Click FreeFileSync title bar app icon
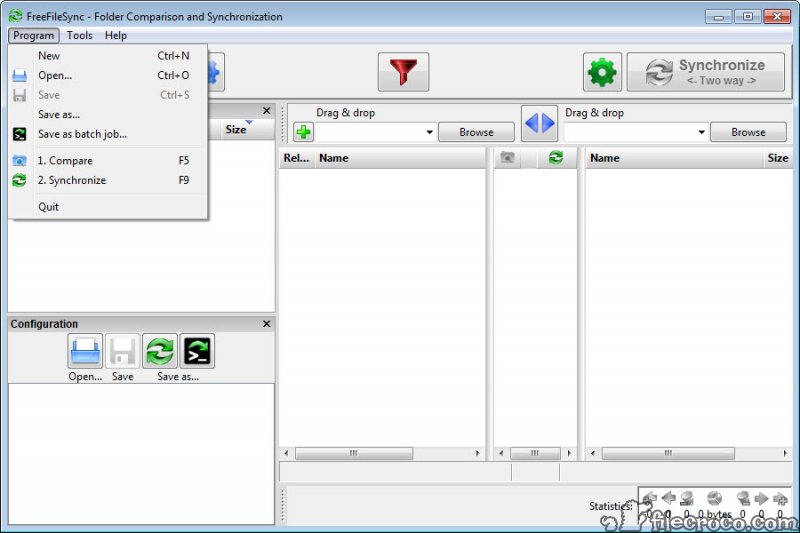800x533 pixels. (15, 16)
